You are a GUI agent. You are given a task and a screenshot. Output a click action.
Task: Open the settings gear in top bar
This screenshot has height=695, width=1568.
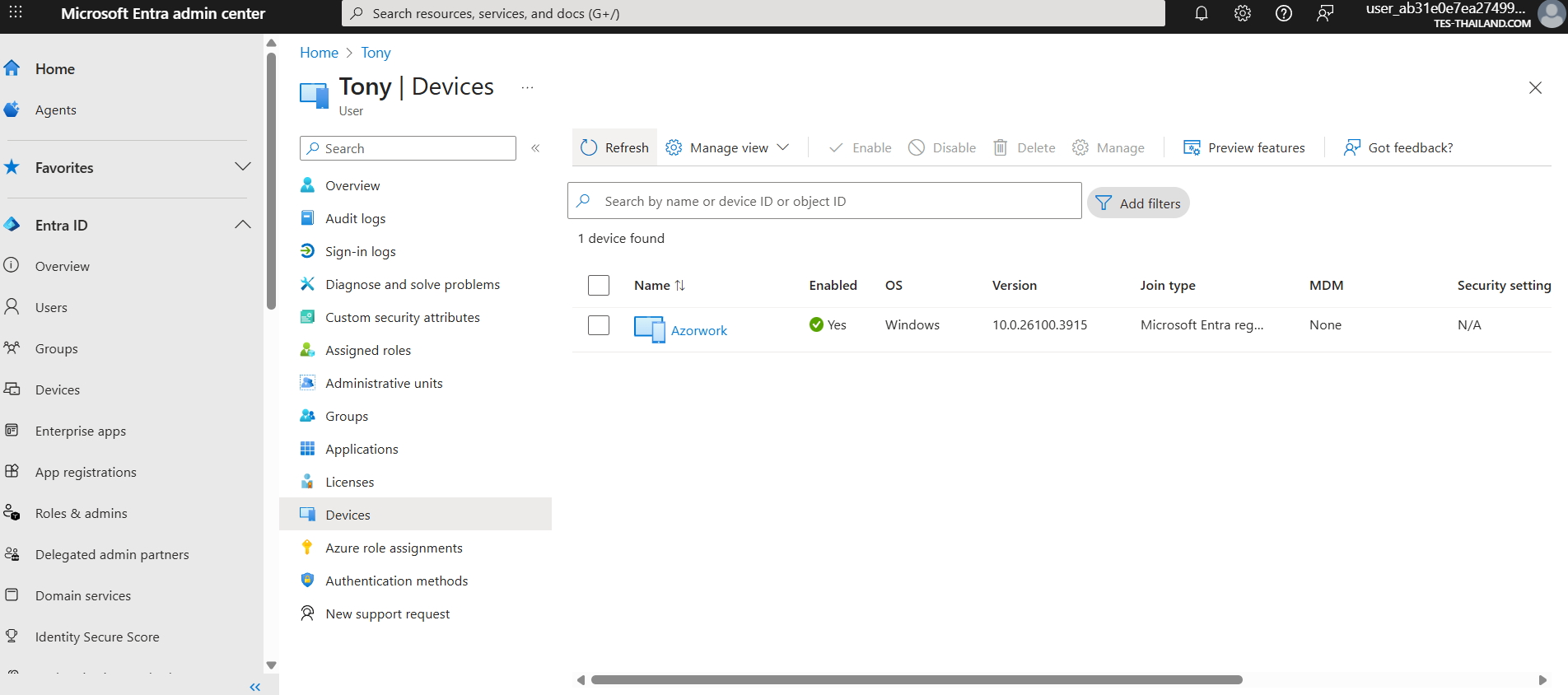click(x=1243, y=13)
